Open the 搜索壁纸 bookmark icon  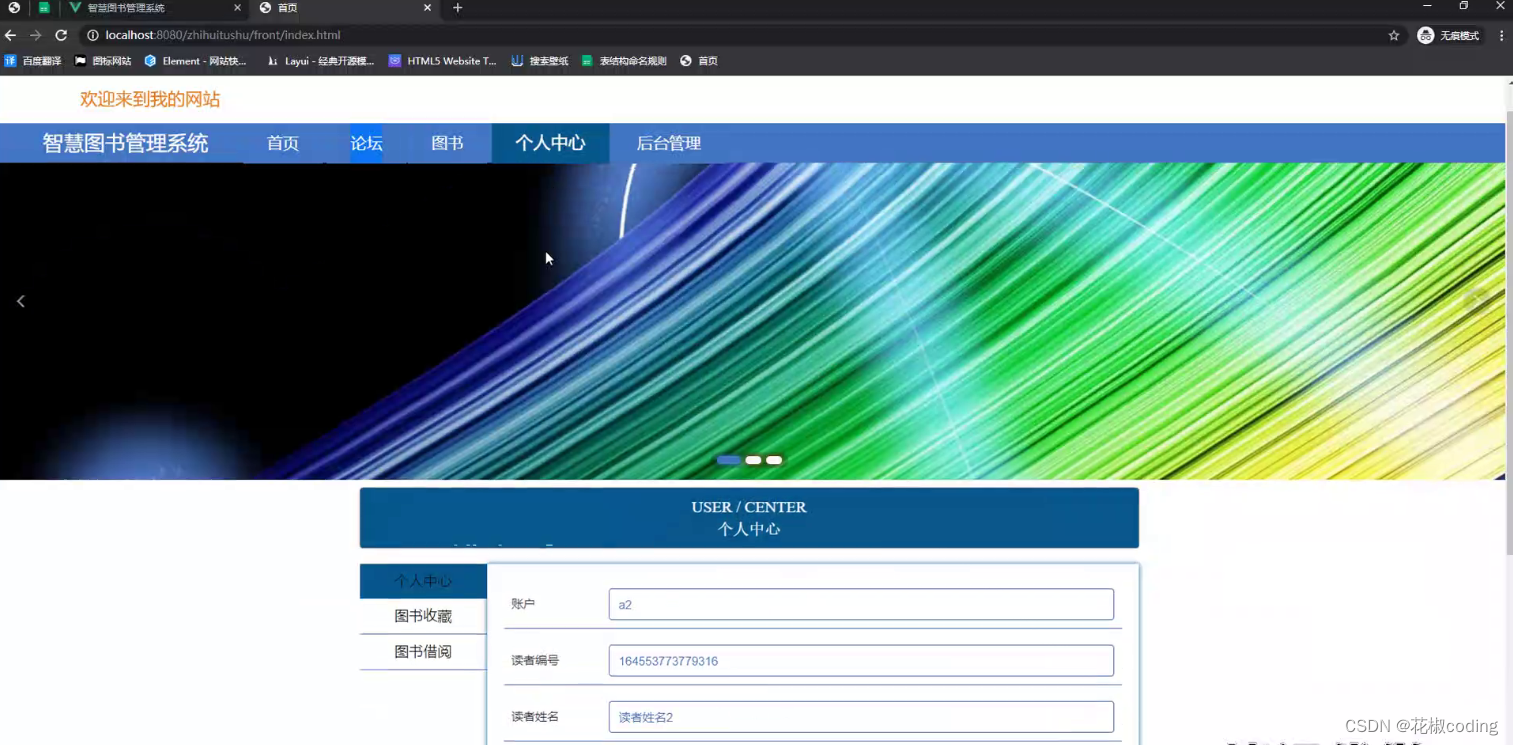click(x=516, y=60)
